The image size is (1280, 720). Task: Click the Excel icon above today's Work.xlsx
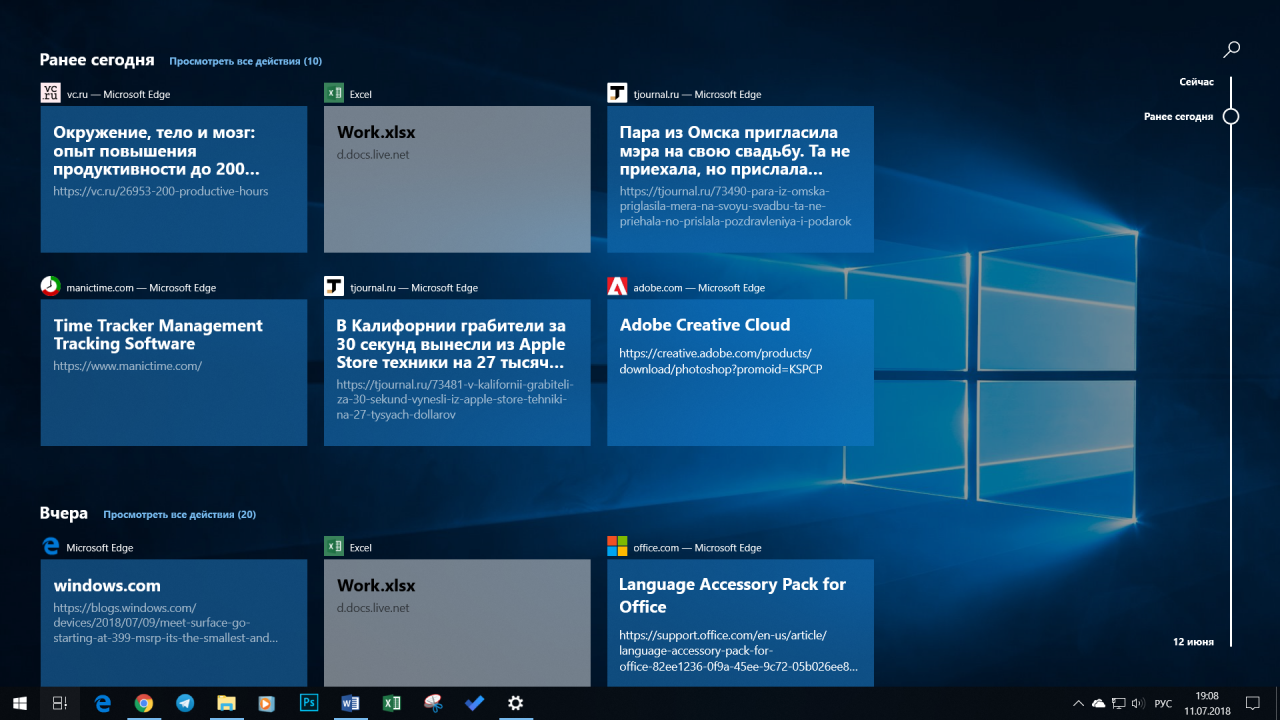tap(334, 93)
